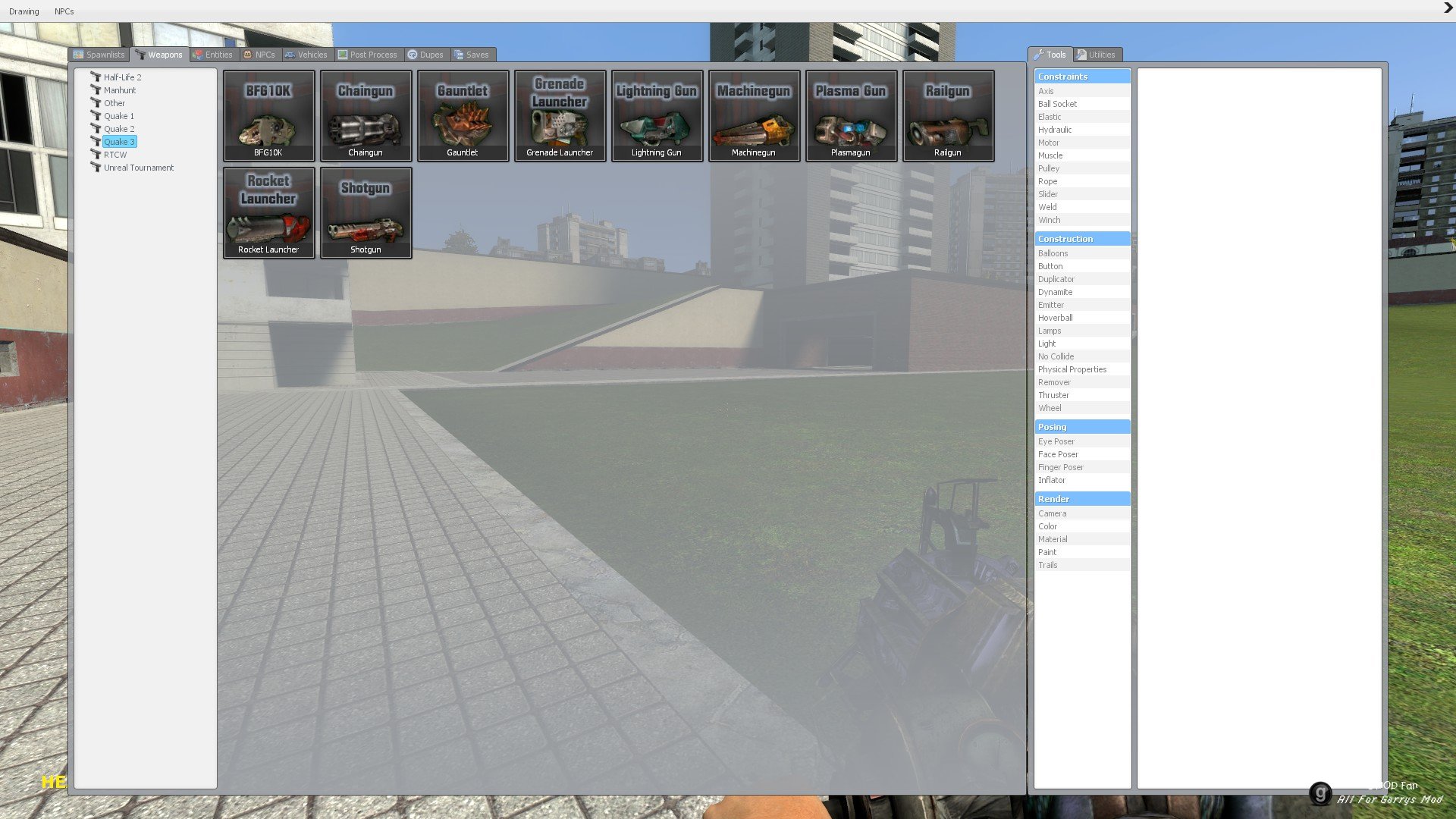Open the Entities tab
This screenshot has height=819, width=1456.
pos(212,55)
